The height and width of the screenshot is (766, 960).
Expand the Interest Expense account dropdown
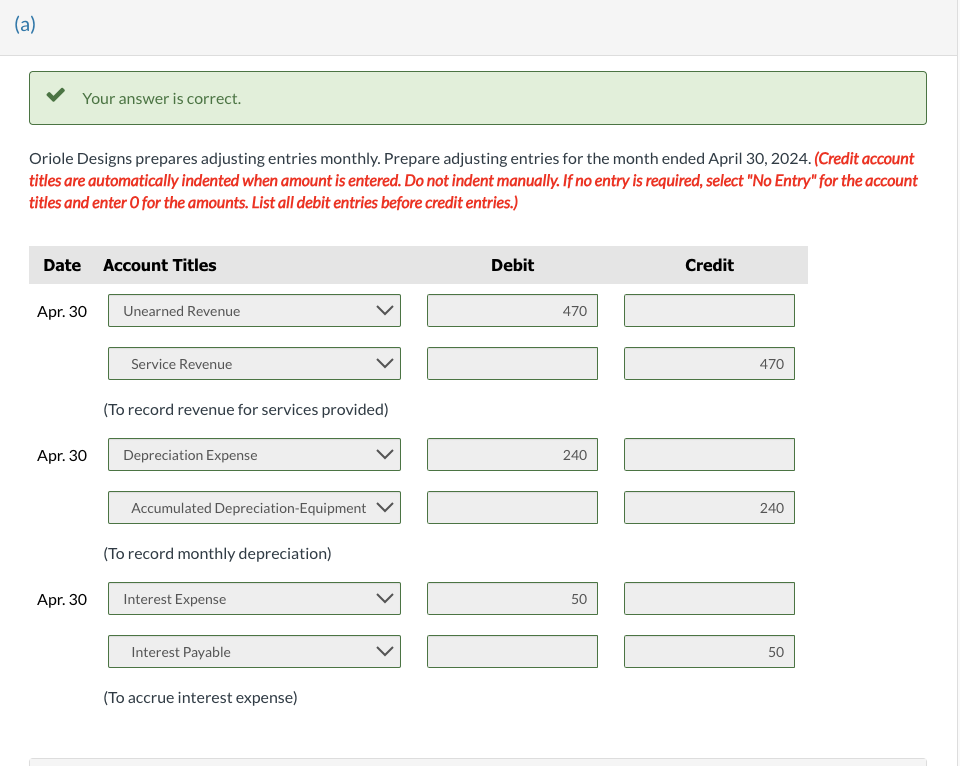(x=384, y=598)
